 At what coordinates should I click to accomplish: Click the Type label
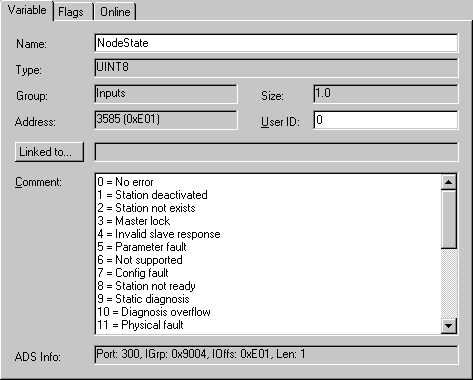pos(29,70)
